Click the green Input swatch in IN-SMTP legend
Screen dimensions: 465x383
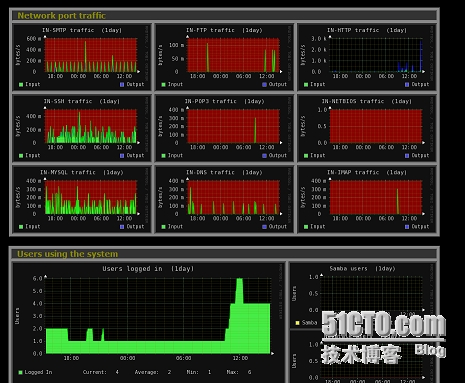(21, 85)
